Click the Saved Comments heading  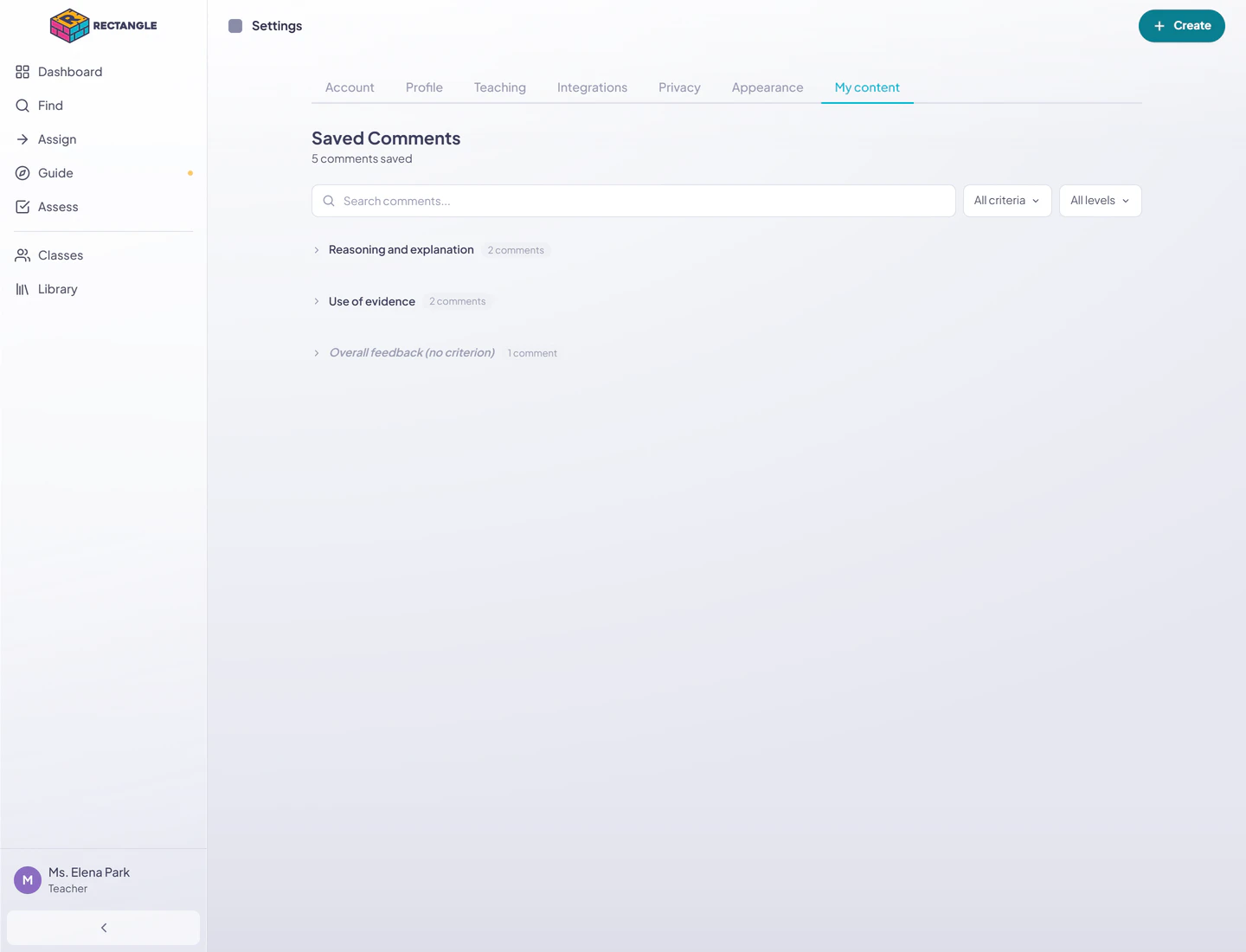(386, 138)
